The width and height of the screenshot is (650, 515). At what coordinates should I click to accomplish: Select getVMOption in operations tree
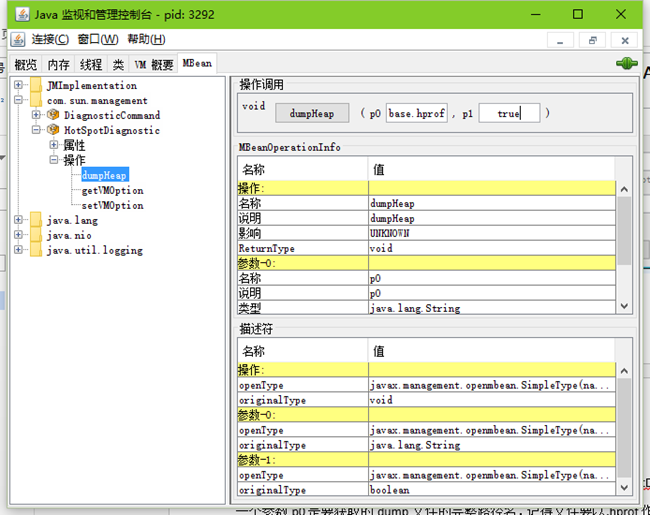(112, 190)
